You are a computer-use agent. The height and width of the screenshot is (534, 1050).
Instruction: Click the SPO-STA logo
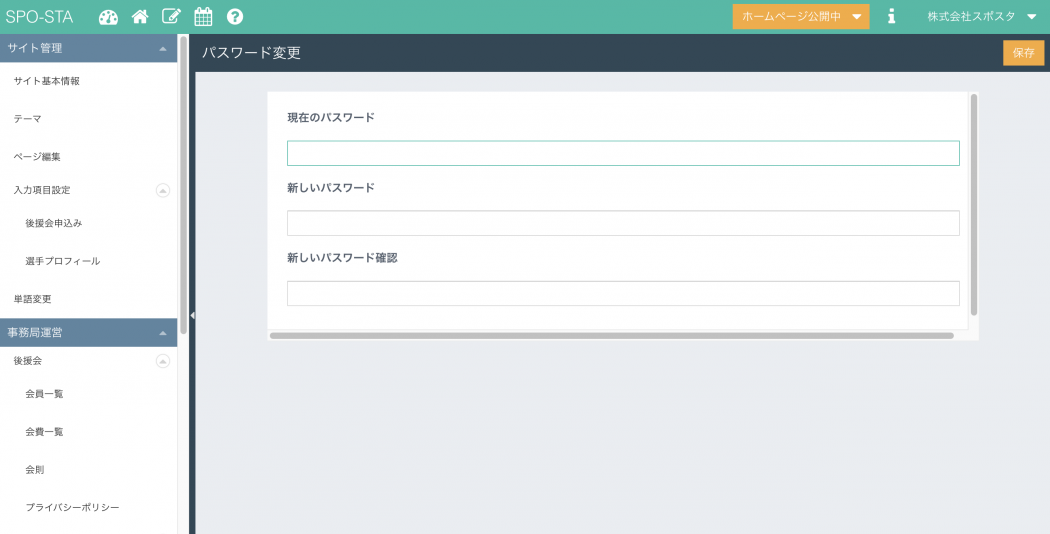(x=40, y=17)
